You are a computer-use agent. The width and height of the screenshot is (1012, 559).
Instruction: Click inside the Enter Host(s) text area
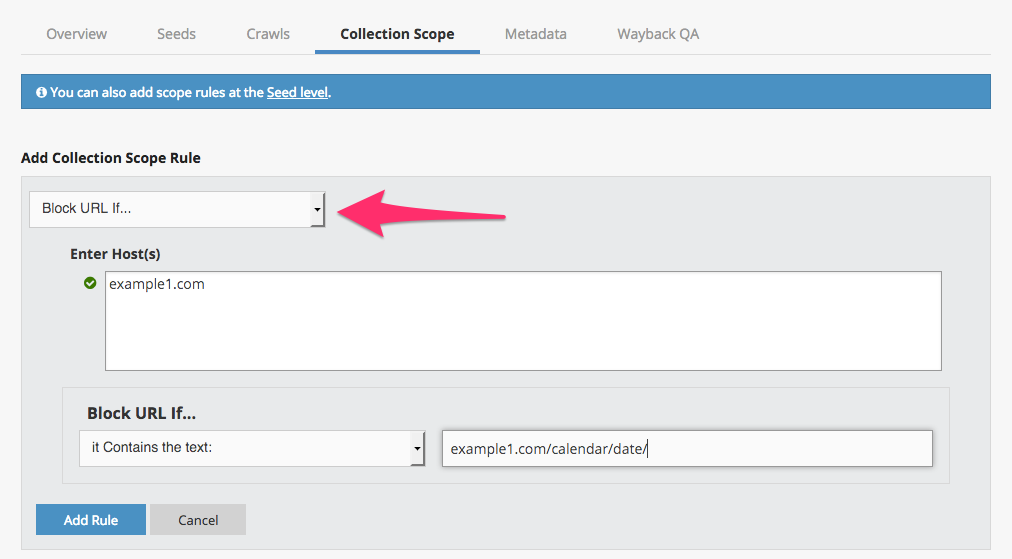pyautogui.click(x=522, y=320)
